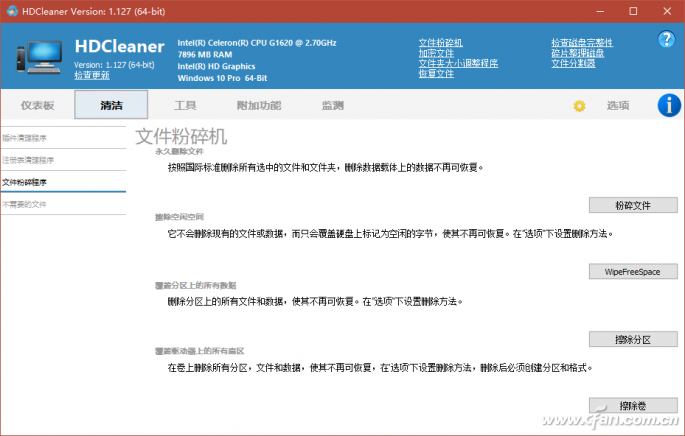Click the HDCleaner title bar app icon
The width and height of the screenshot is (685, 436).
click(x=12, y=11)
